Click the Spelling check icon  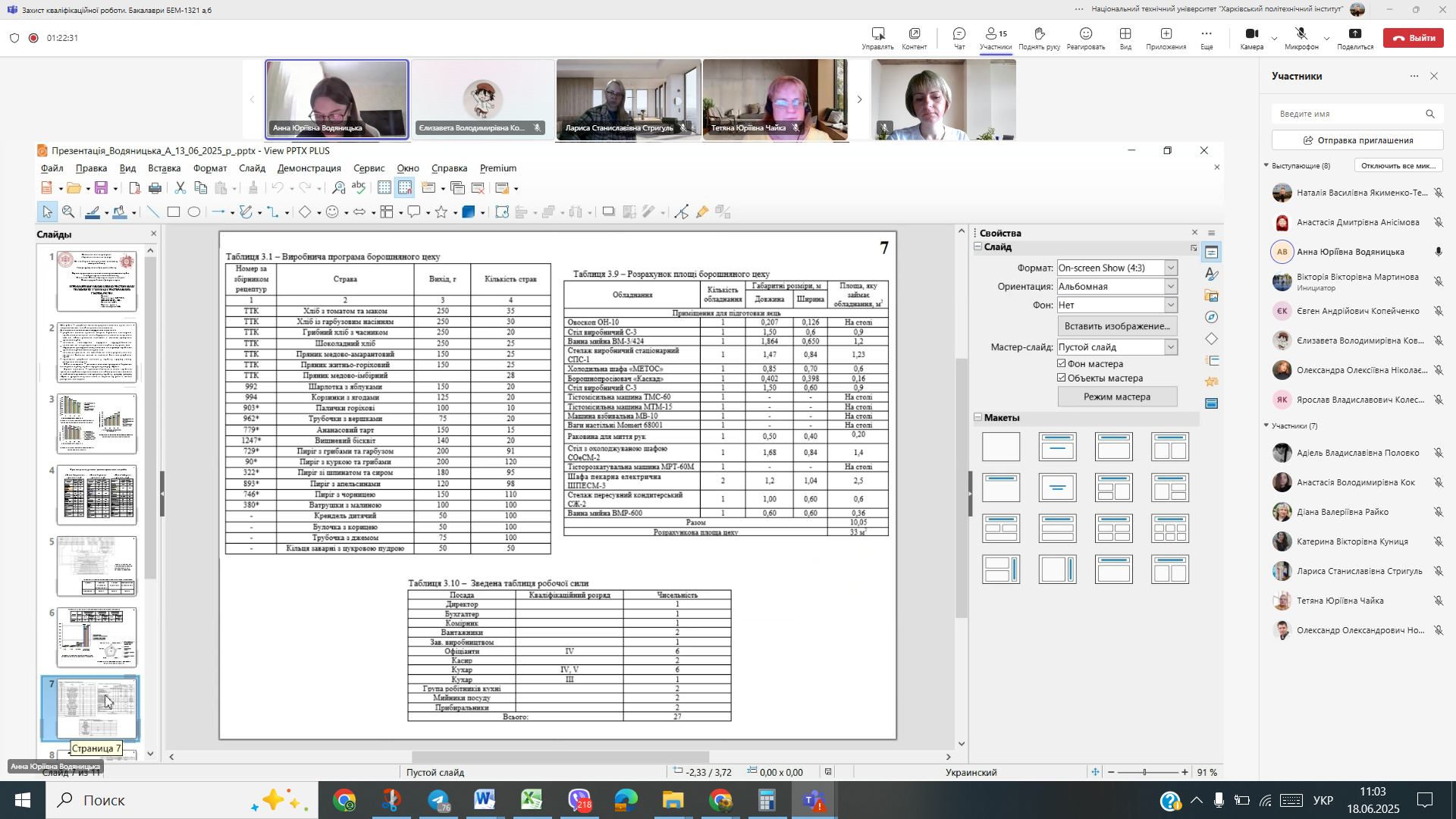coord(359,188)
